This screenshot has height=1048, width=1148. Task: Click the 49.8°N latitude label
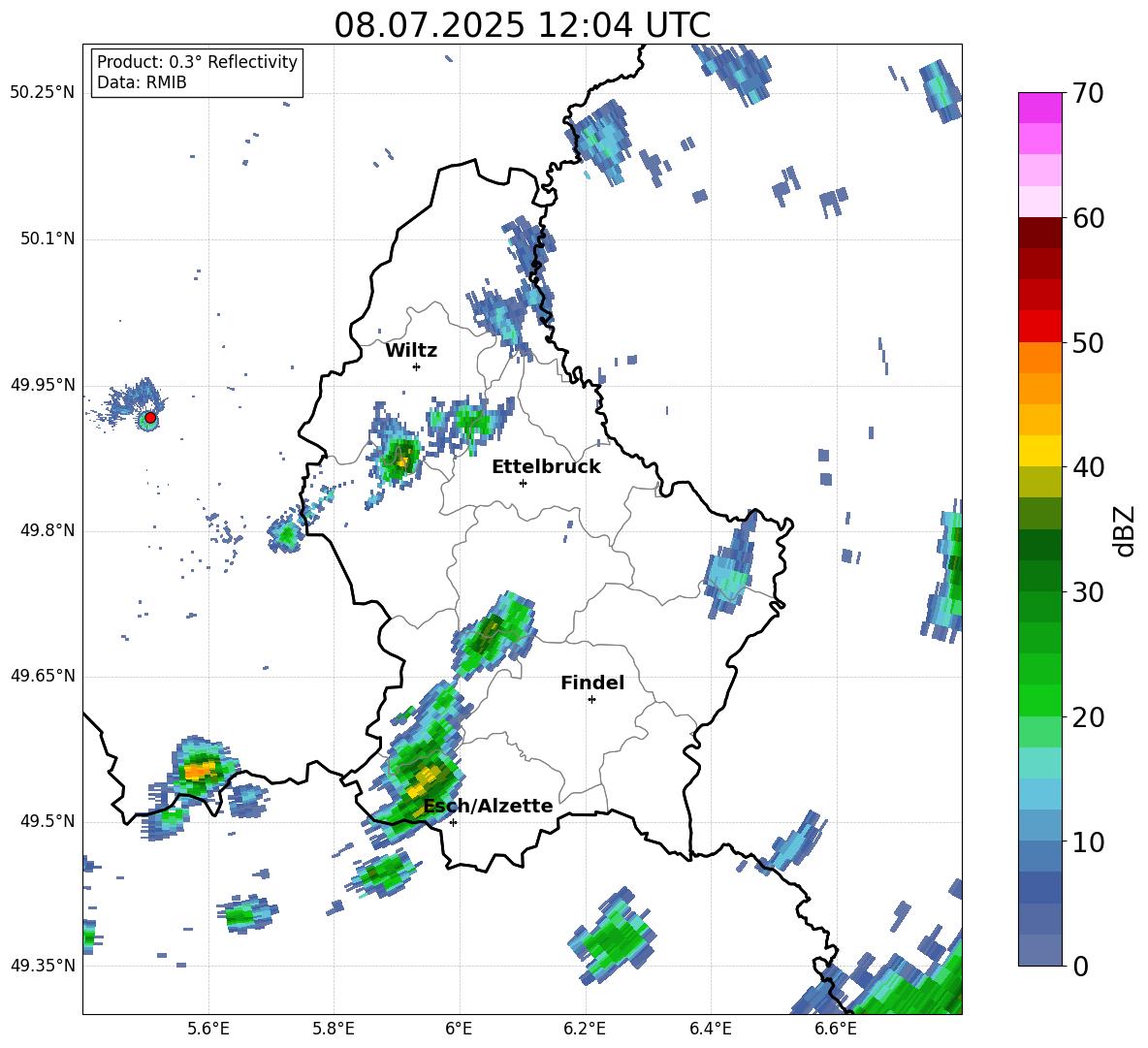[x=47, y=530]
